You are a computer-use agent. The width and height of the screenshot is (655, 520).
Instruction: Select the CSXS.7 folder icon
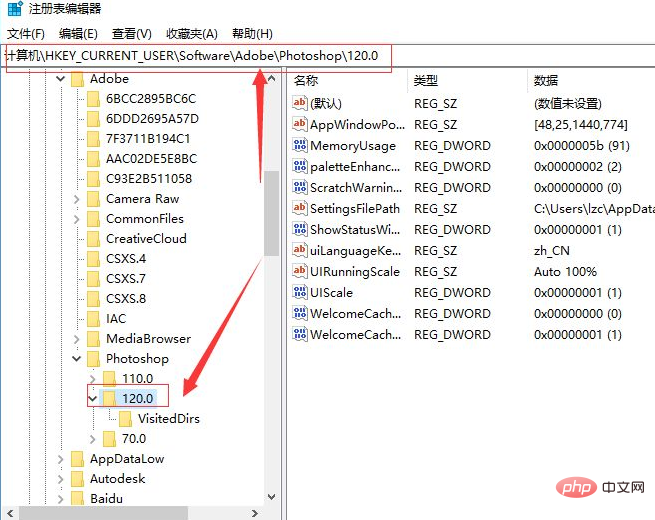[93, 279]
